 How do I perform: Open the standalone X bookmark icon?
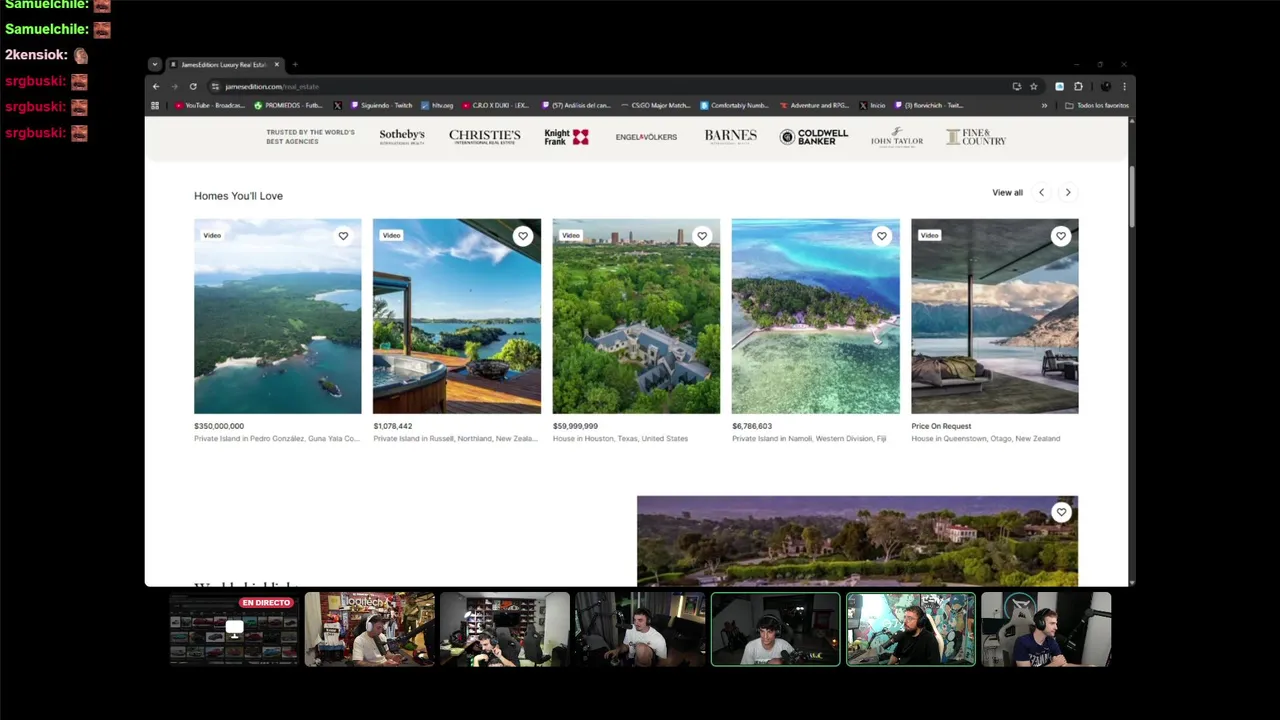337,105
